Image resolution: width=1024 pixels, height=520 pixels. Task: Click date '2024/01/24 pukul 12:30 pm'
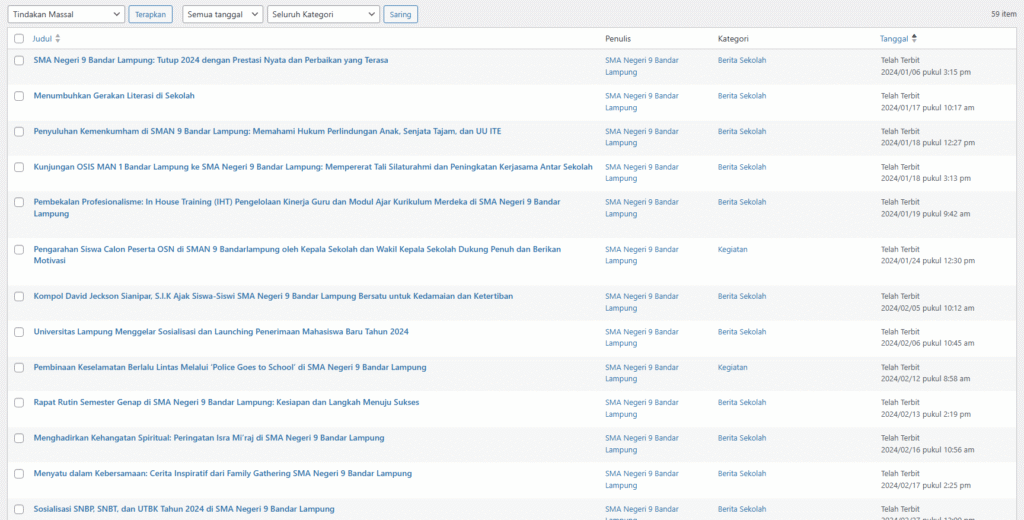pos(928,261)
